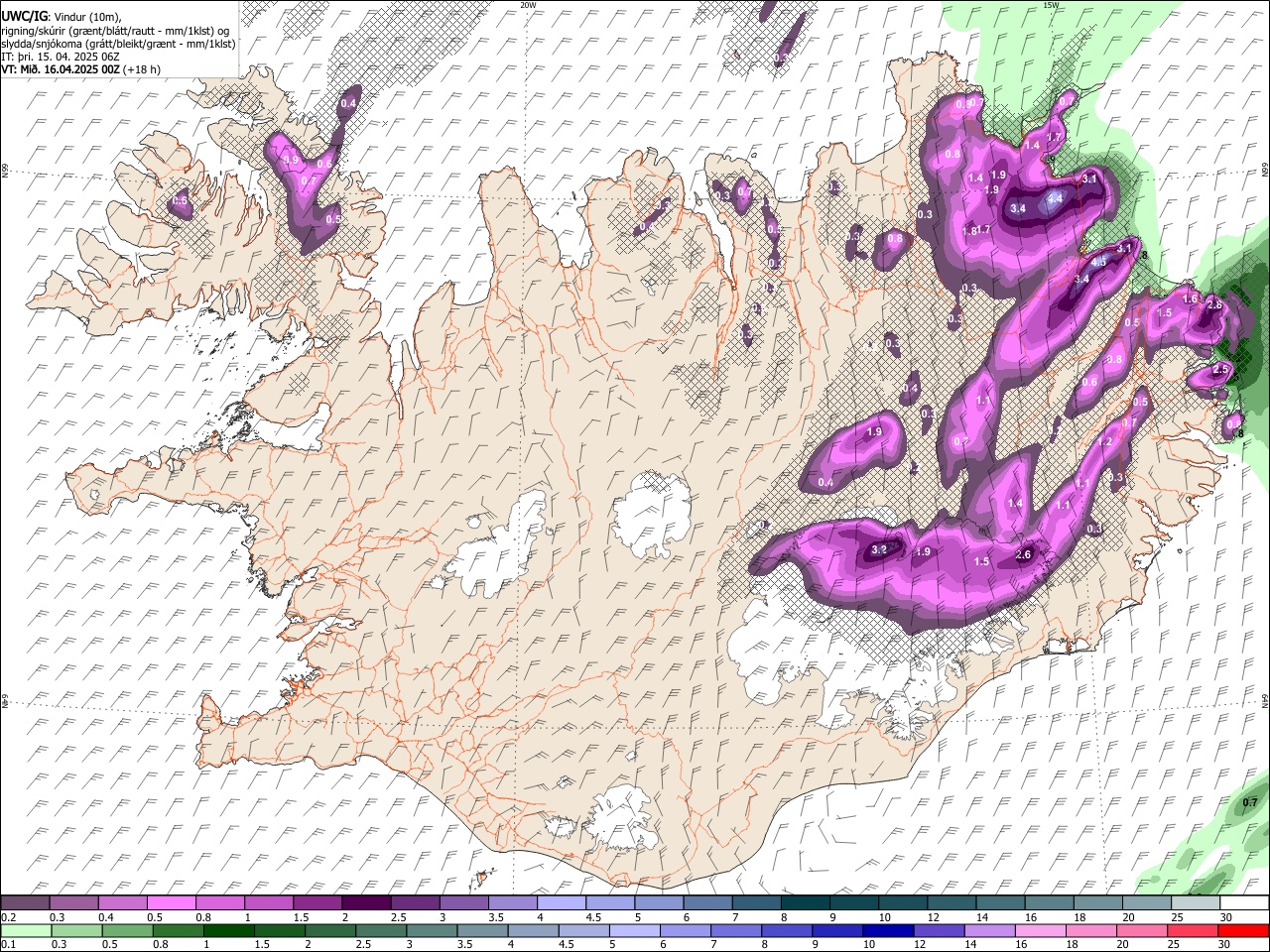Pick lower legend row swatch starting at 0.5
This screenshot has width=1270, height=952.
click(127, 931)
